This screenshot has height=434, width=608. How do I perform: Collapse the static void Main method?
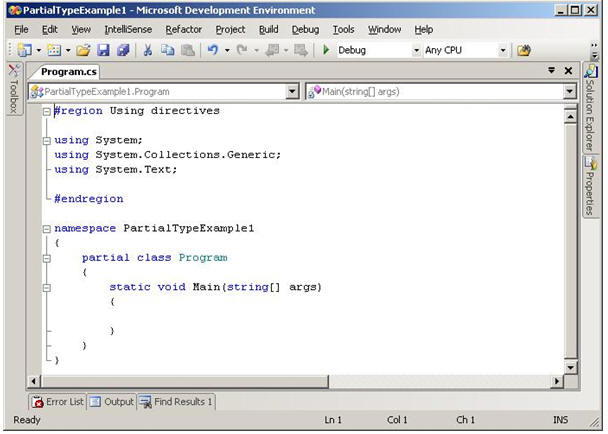(47, 288)
